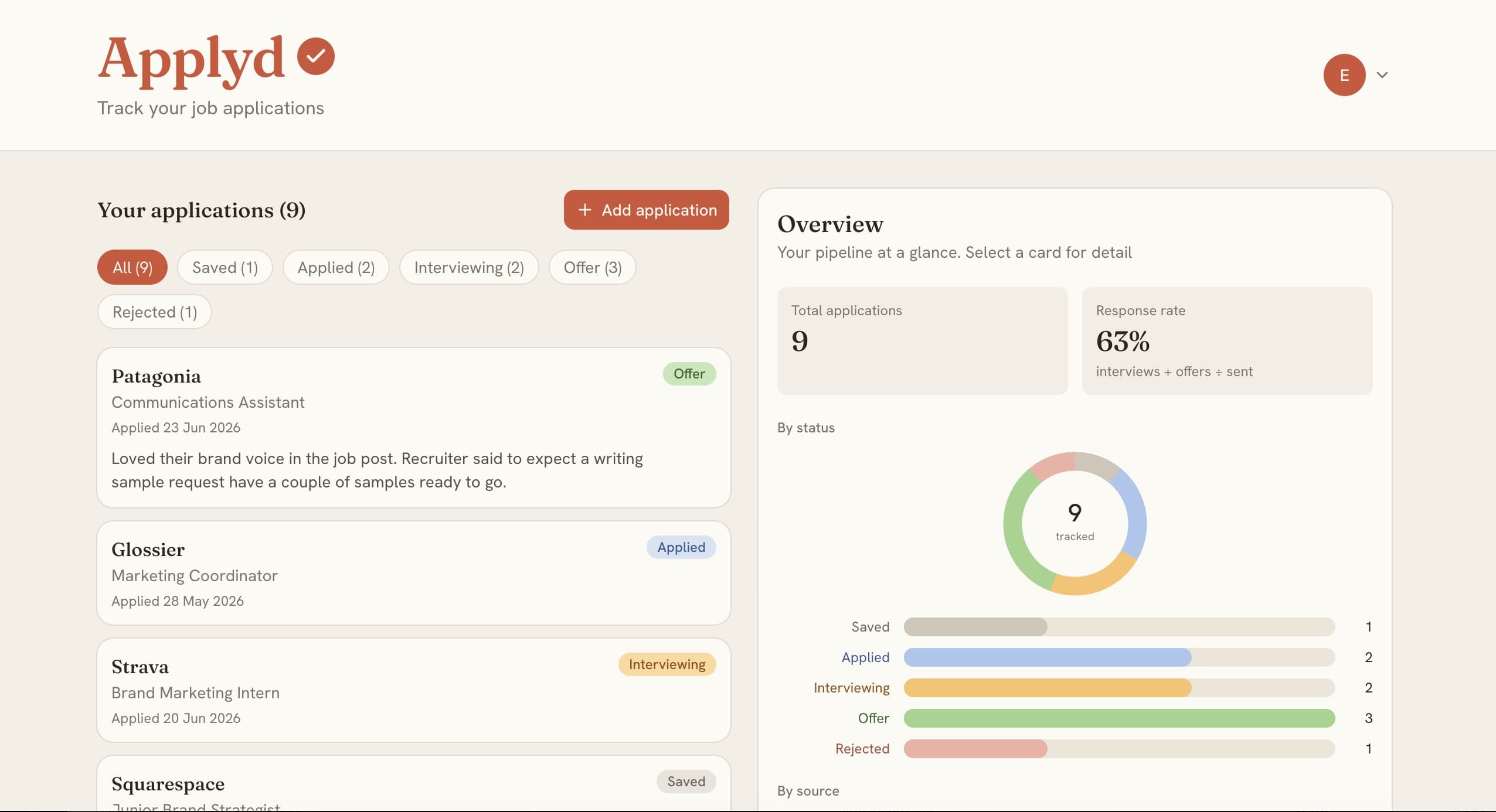Click the Add application button
Image resolution: width=1496 pixels, height=812 pixels.
(x=646, y=210)
